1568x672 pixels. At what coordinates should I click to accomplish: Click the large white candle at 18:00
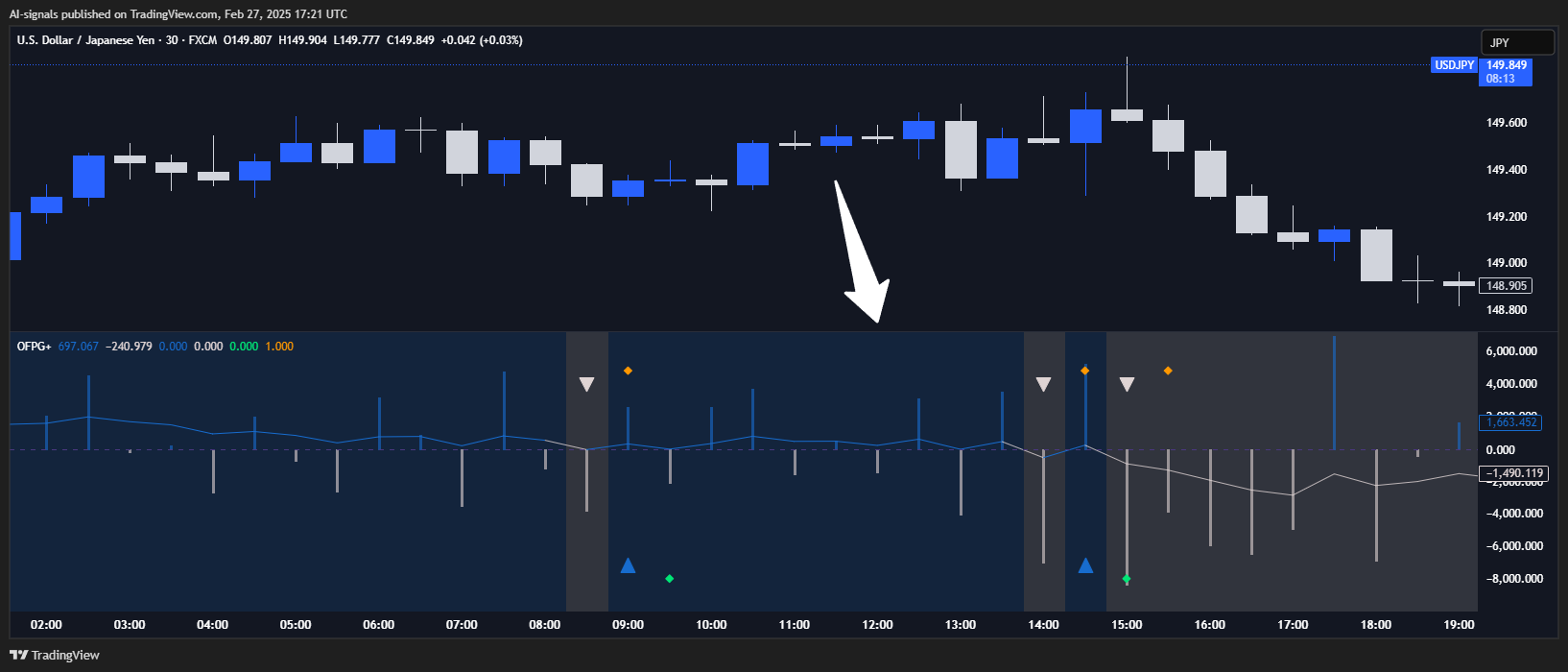(1376, 255)
